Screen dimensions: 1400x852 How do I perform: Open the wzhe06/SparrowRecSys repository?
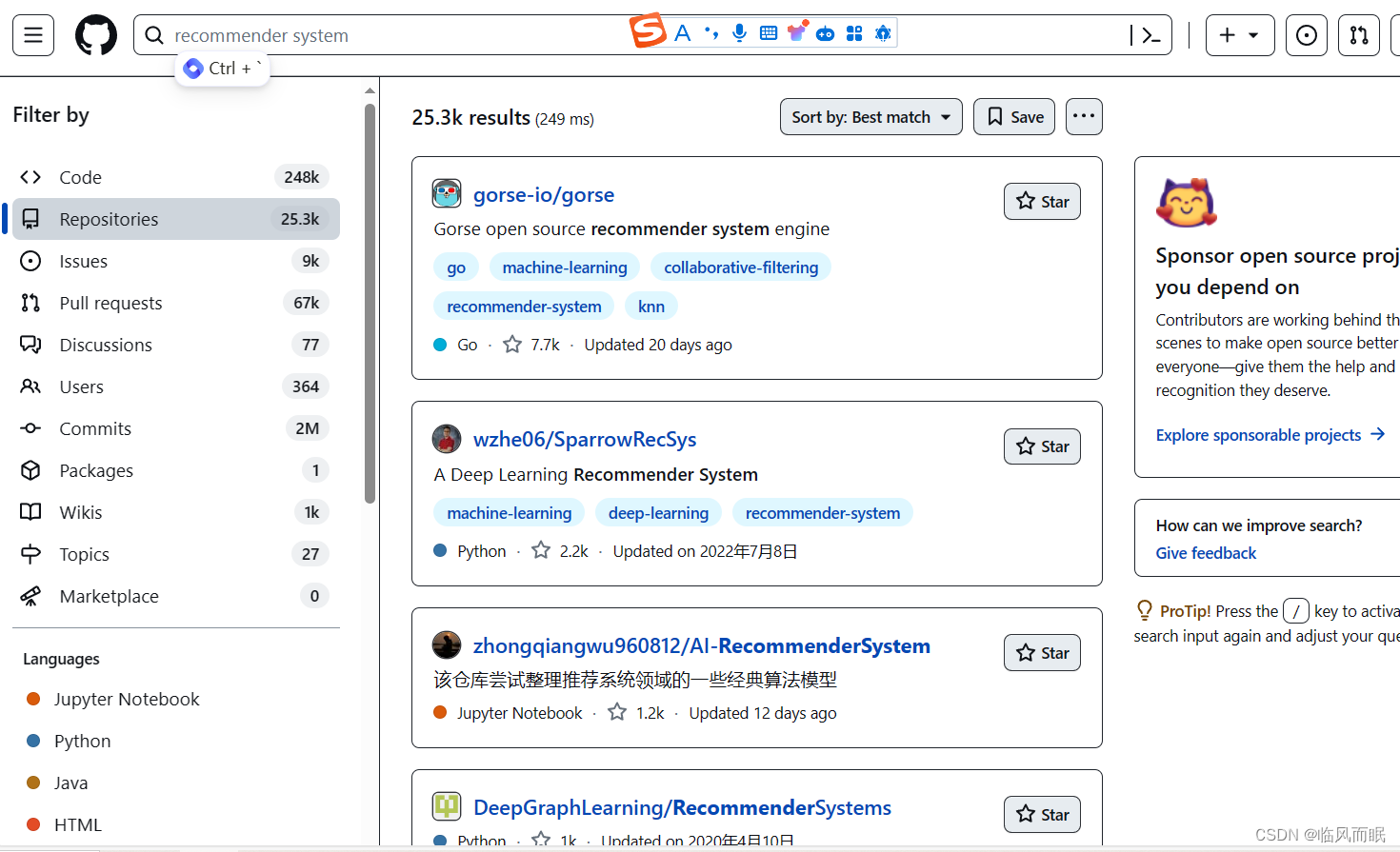pos(585,440)
